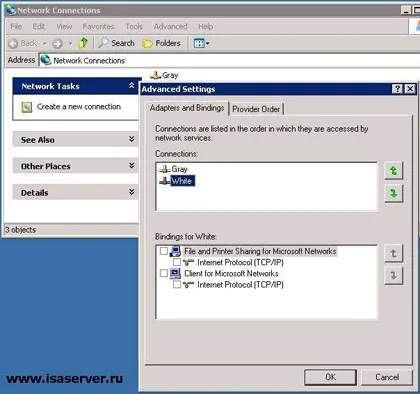Switch to Adapters and Bindings tab

pyautogui.click(x=187, y=108)
